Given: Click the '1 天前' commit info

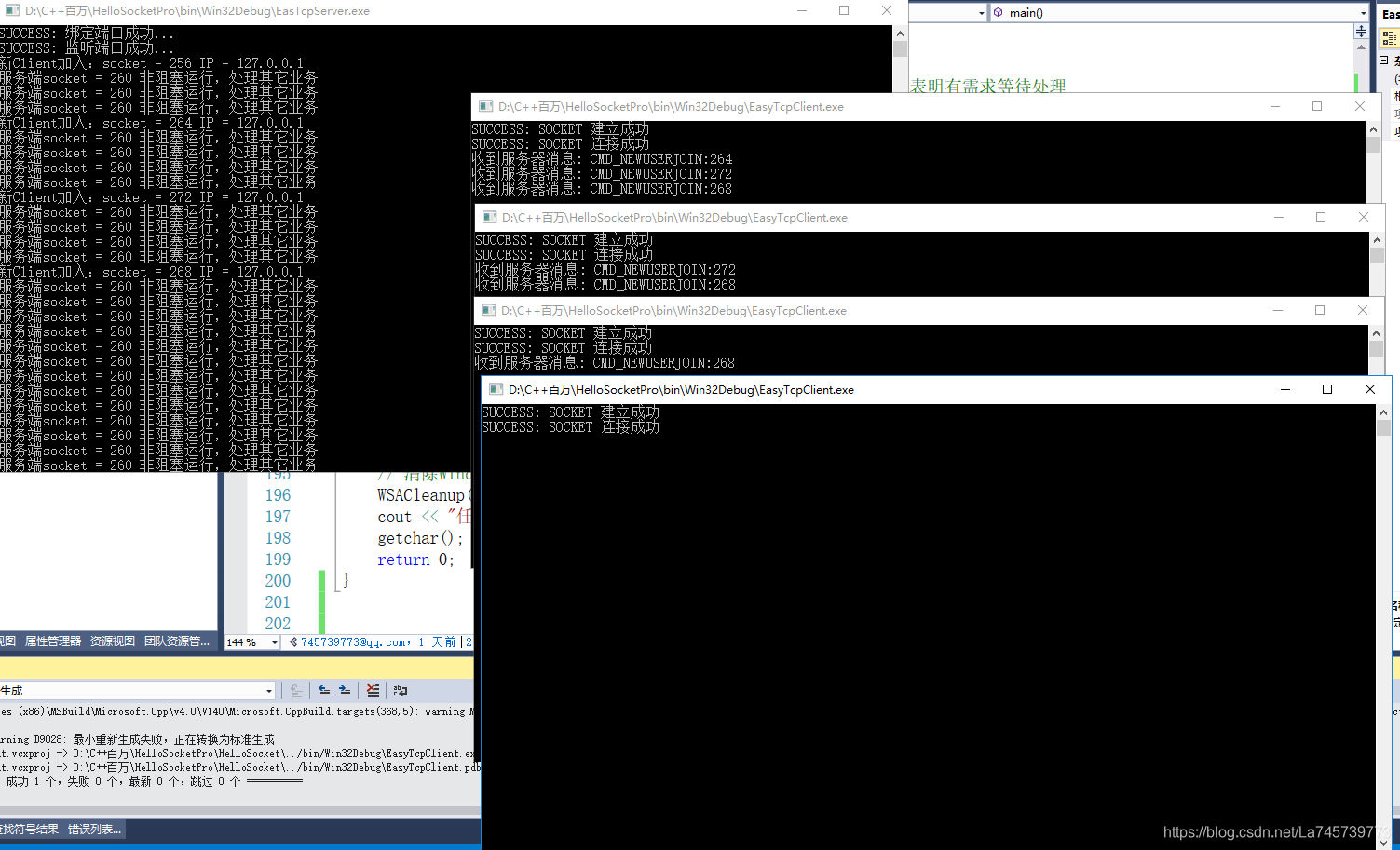Looking at the screenshot, I should tap(437, 642).
